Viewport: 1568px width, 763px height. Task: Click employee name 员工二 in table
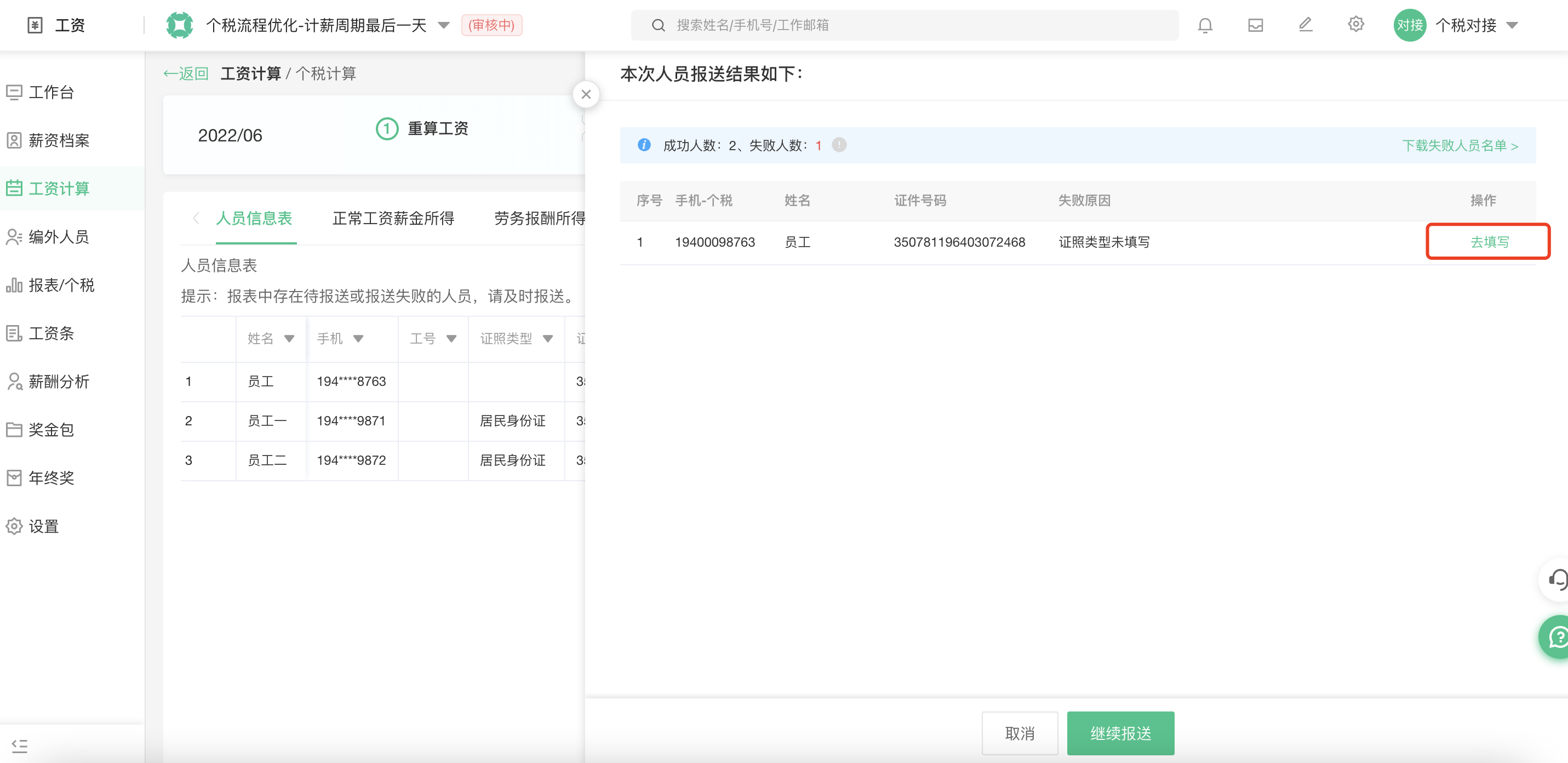(267, 460)
